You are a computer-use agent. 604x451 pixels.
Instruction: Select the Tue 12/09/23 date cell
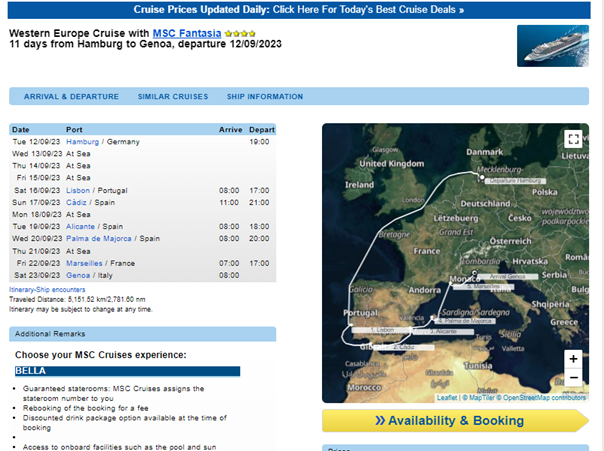[36, 142]
